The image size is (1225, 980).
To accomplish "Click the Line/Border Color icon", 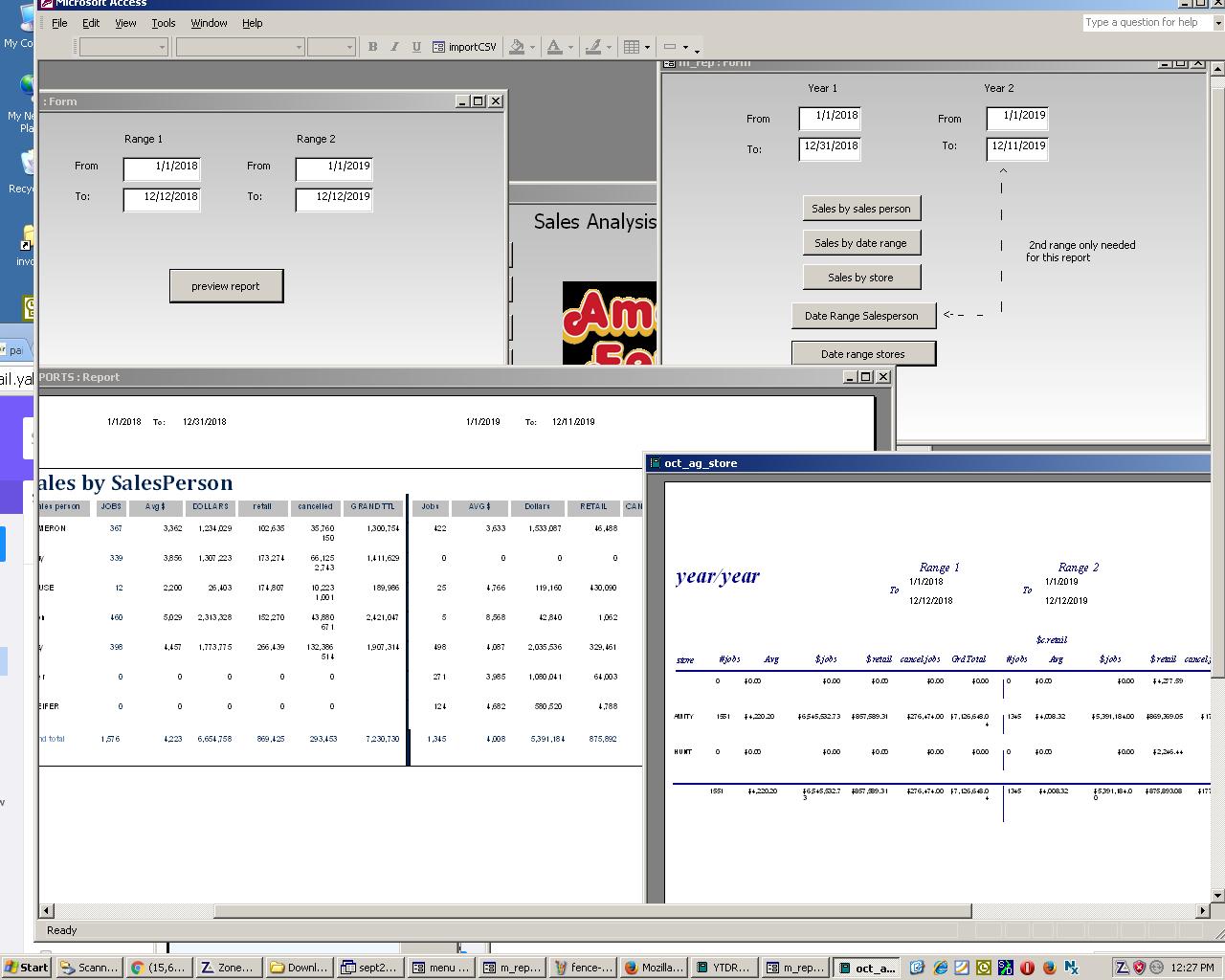I will pyautogui.click(x=593, y=47).
